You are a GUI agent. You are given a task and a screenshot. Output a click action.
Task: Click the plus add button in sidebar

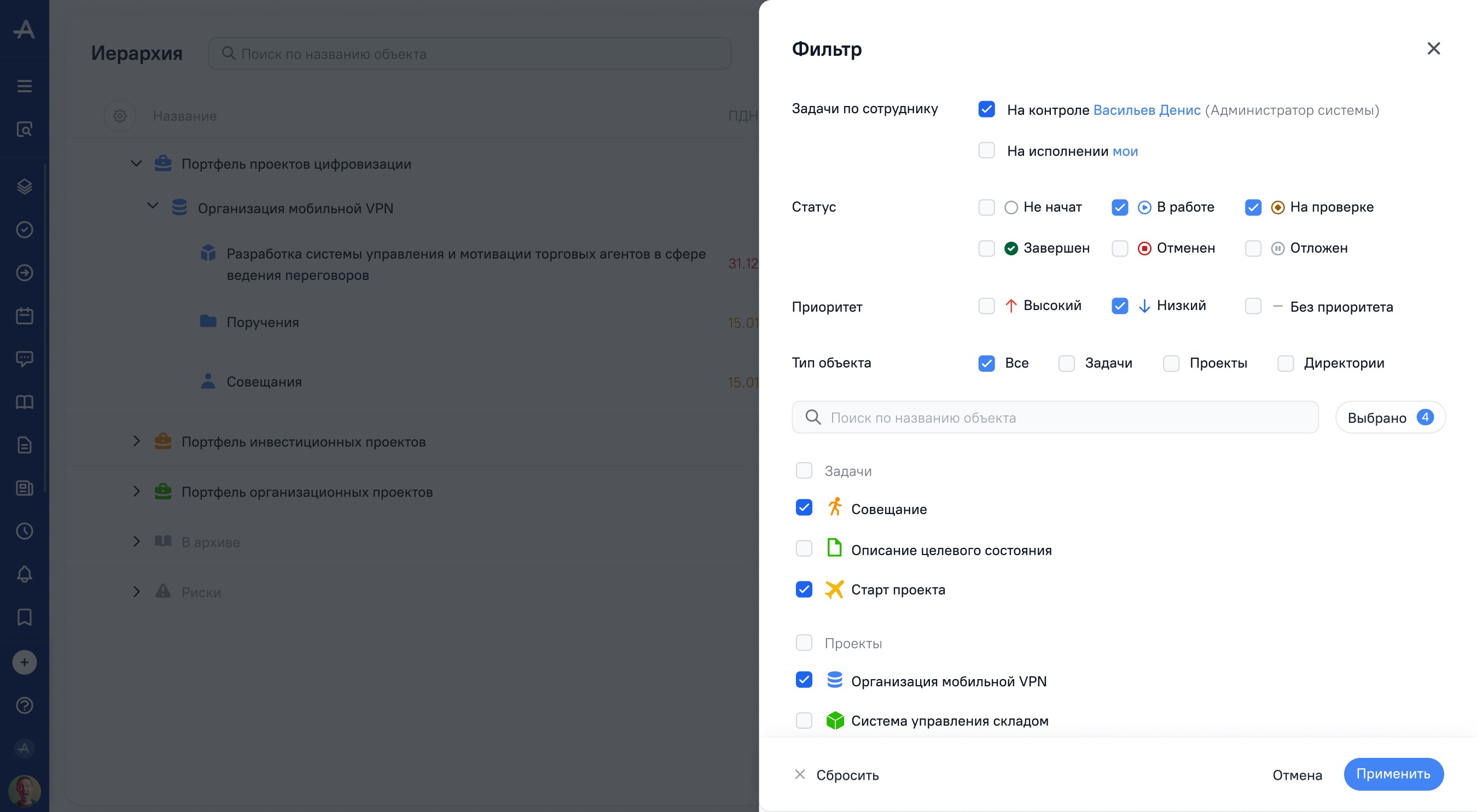pos(24,662)
